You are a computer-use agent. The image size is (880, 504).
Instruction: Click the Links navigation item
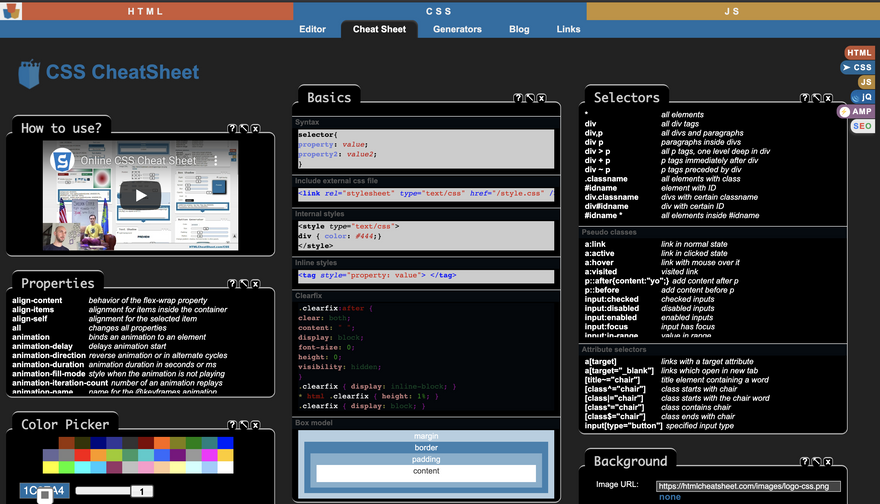pyautogui.click(x=568, y=29)
